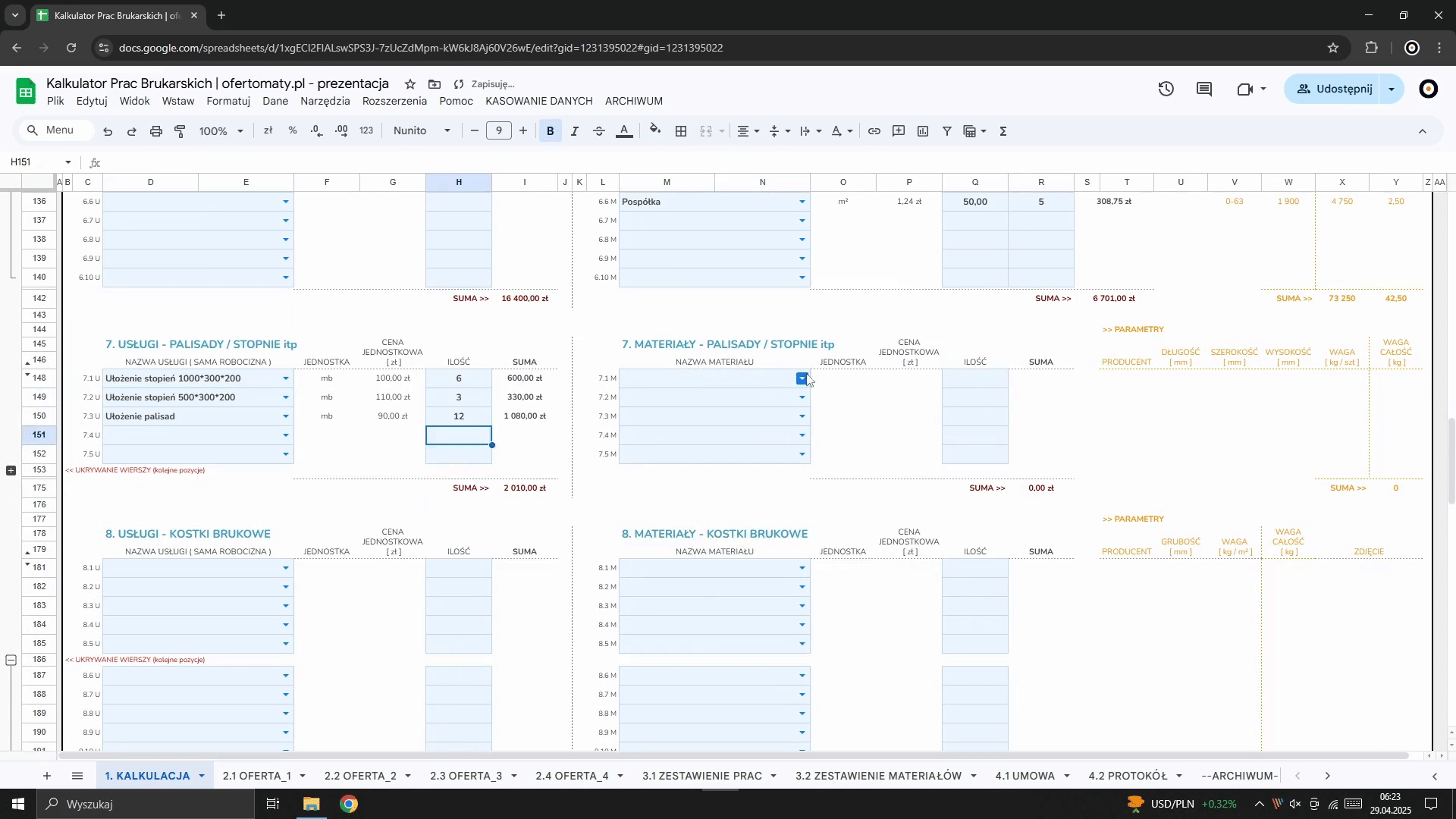Toggle bold formatting
Viewport: 1456px width, 819px height.
coord(551,131)
